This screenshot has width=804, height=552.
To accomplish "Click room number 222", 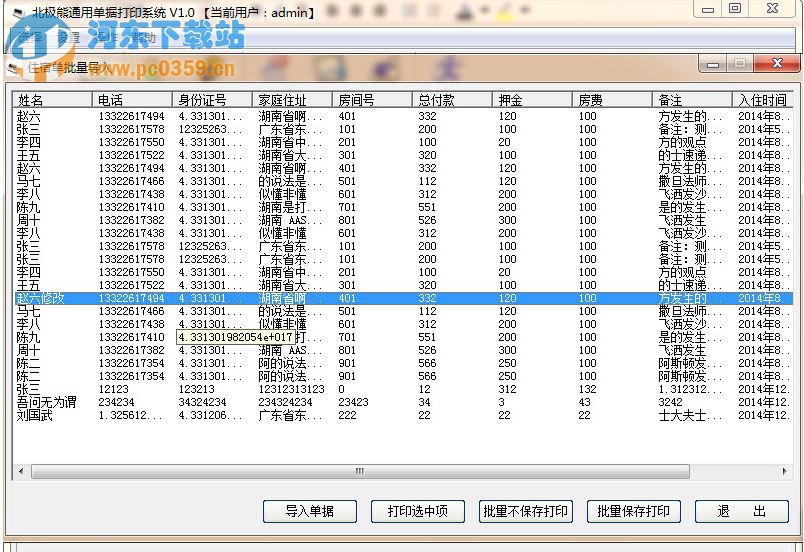I will point(347,415).
